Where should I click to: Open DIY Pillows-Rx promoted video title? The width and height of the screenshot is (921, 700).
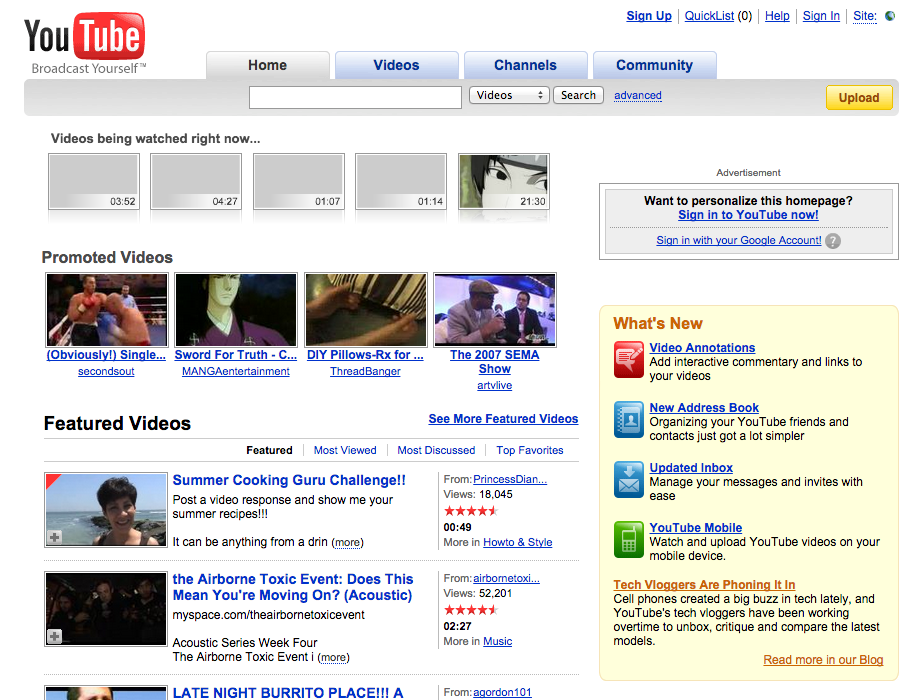(365, 355)
